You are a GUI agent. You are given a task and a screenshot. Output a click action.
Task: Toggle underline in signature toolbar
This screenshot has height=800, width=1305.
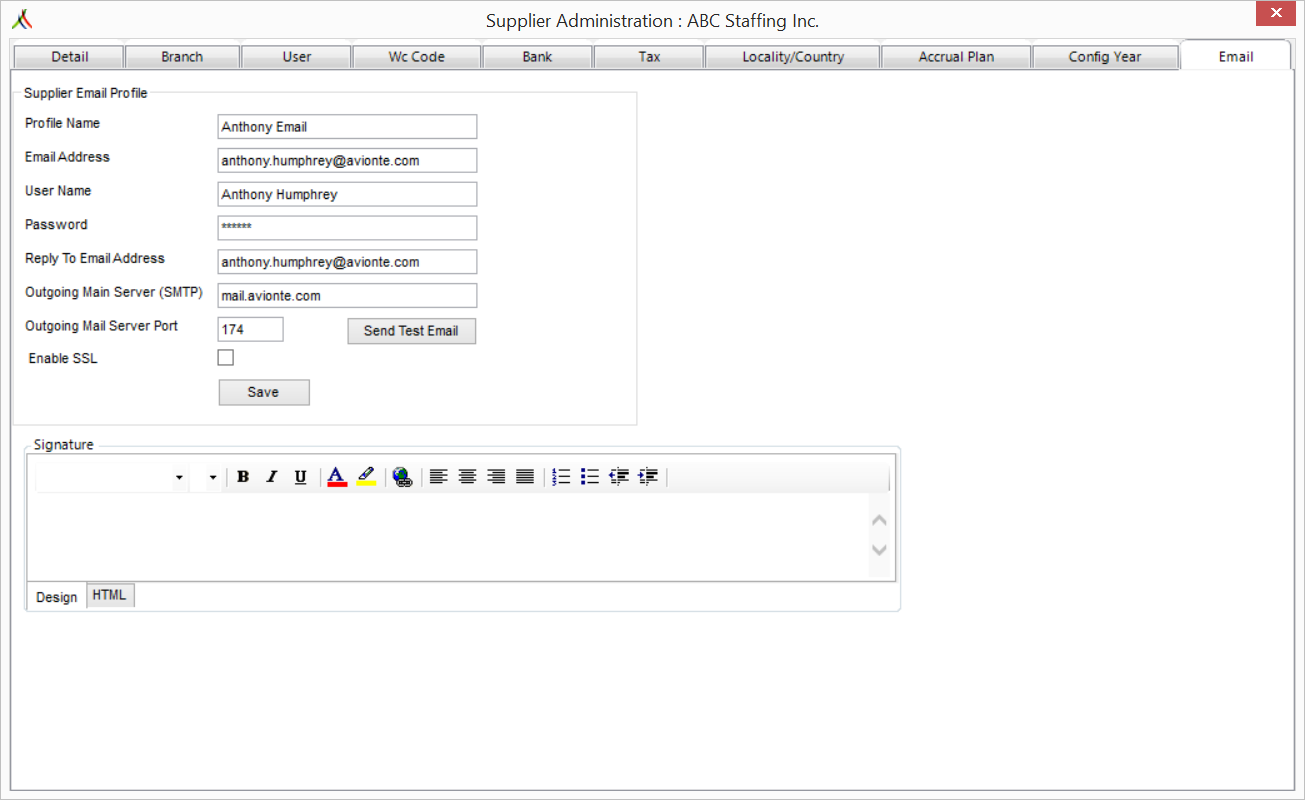pyautogui.click(x=300, y=477)
